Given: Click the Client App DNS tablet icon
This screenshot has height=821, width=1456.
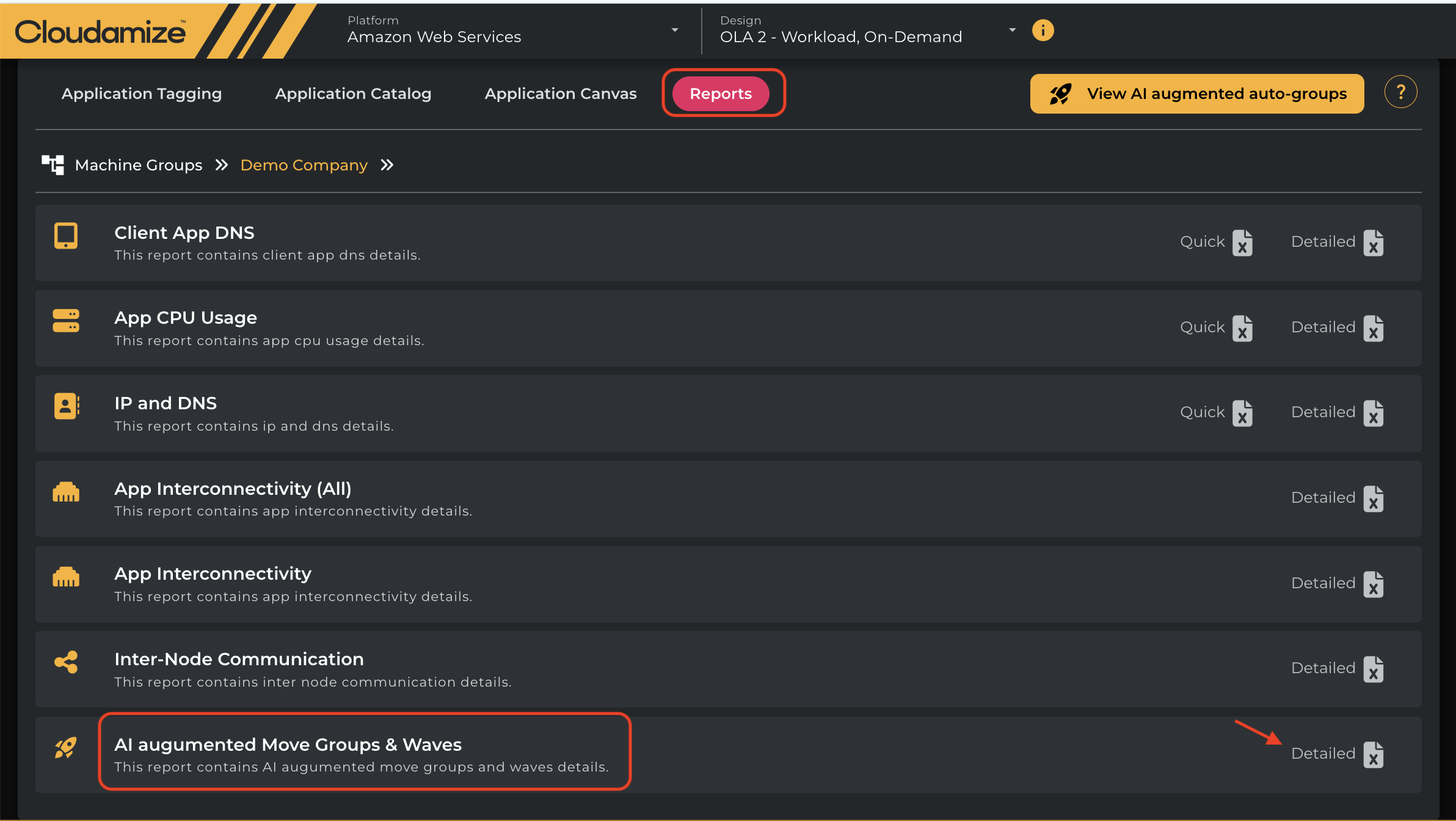Looking at the screenshot, I should coord(66,236).
